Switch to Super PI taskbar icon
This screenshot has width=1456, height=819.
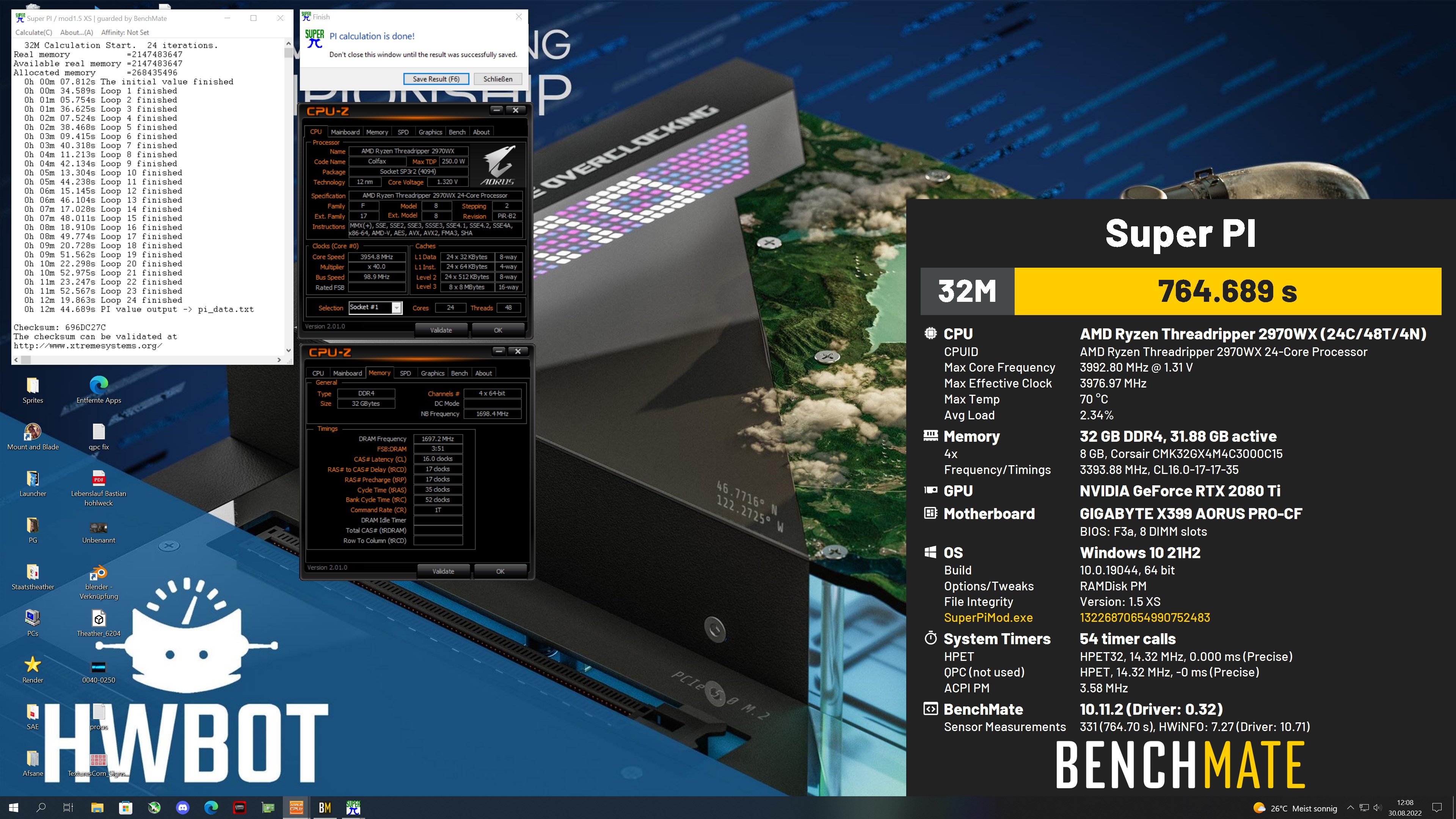tap(353, 808)
